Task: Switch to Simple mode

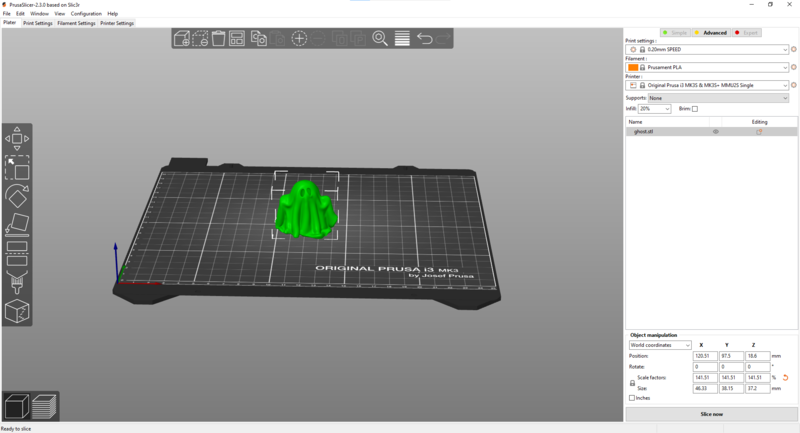Action: click(x=675, y=33)
